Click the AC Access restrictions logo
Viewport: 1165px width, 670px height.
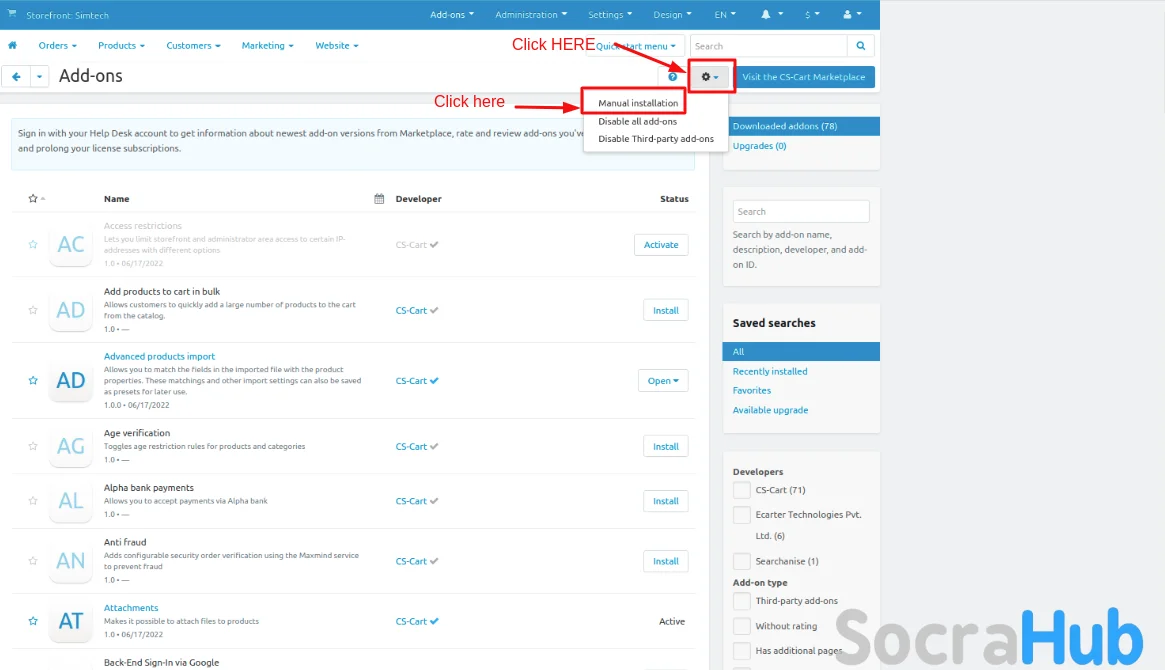71,244
